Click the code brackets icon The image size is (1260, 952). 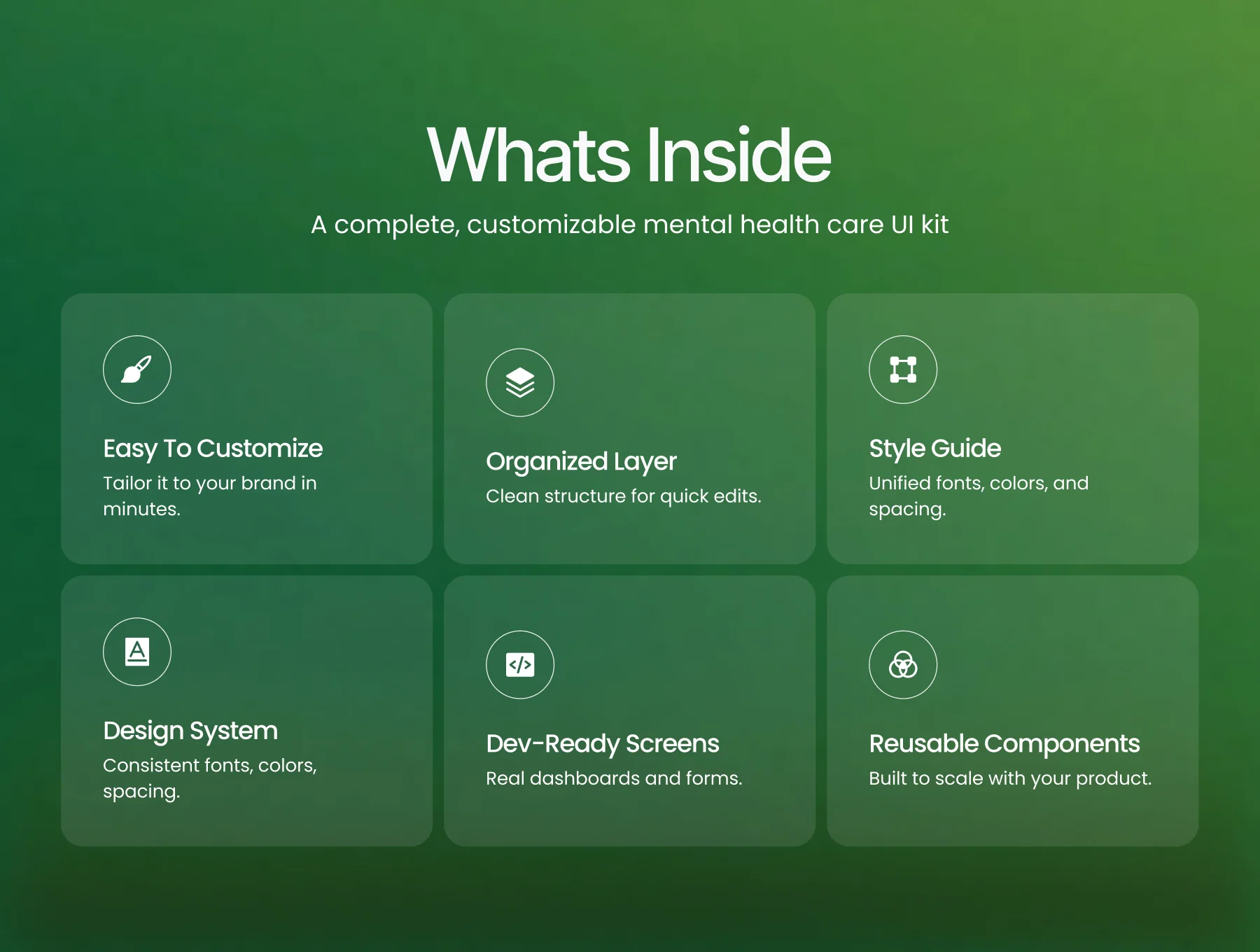(520, 665)
